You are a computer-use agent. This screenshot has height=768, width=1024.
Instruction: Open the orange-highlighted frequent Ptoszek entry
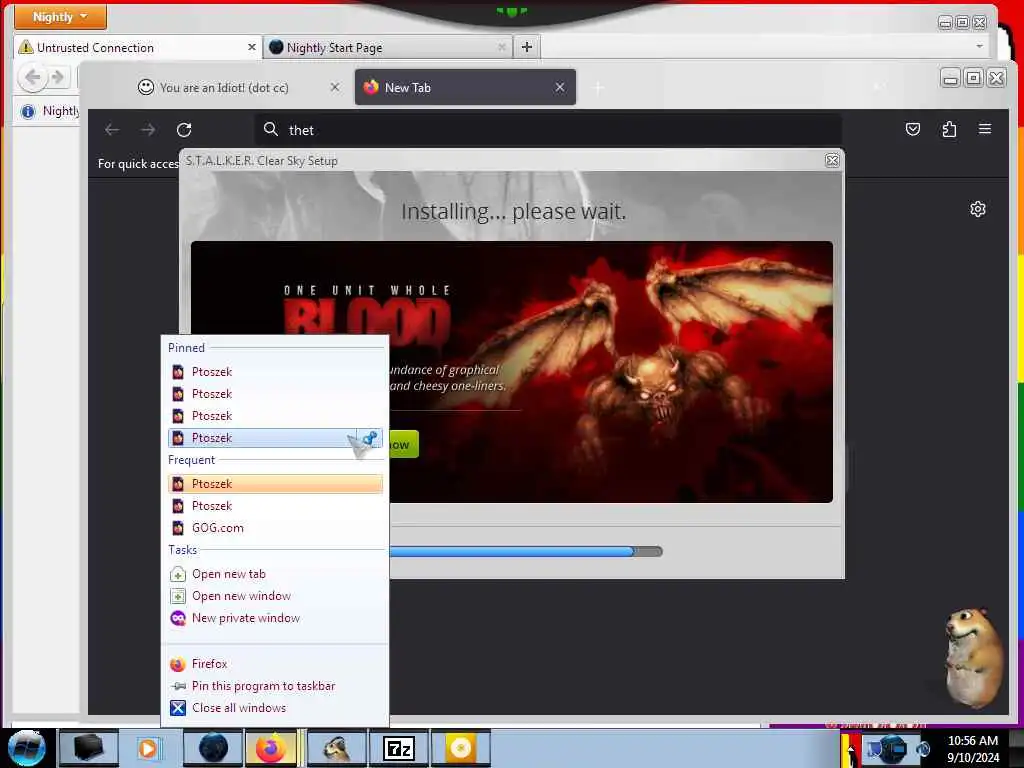[275, 484]
